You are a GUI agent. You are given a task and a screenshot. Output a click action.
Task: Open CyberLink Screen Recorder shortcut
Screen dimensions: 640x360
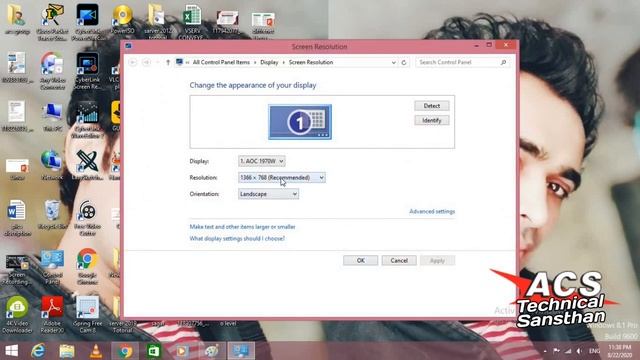[x=87, y=71]
